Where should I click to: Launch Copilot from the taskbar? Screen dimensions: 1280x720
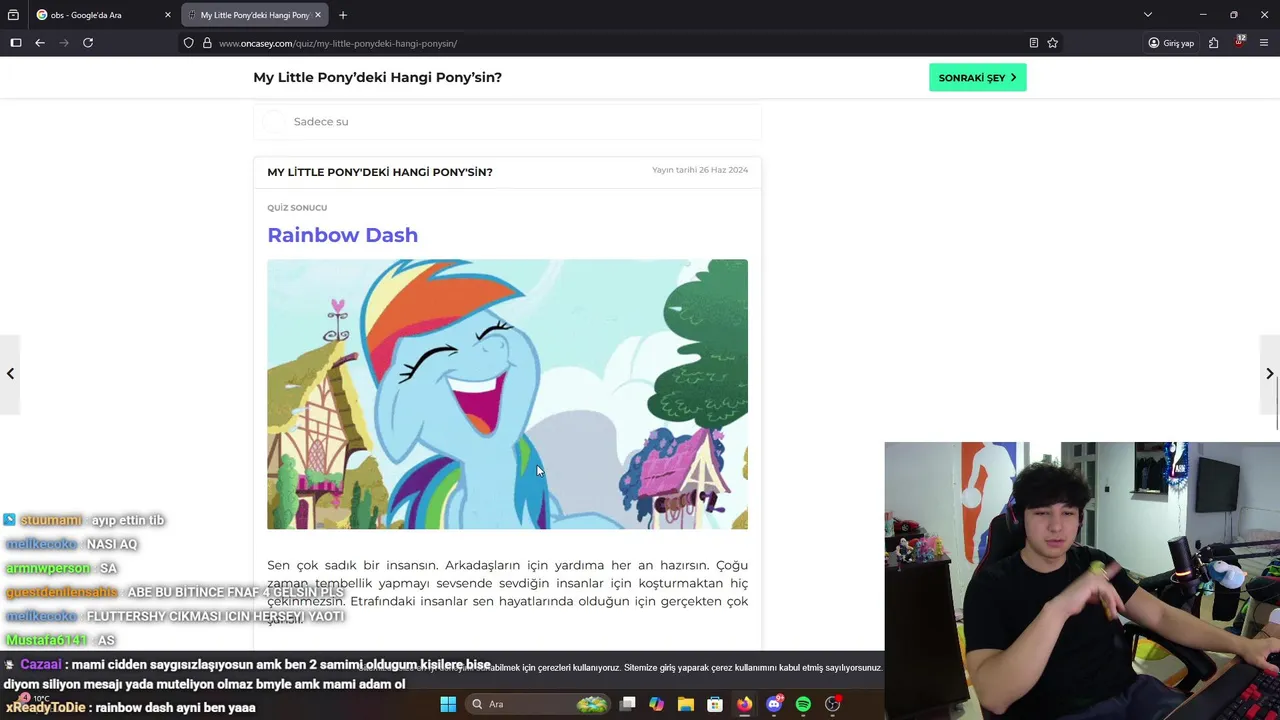(656, 704)
